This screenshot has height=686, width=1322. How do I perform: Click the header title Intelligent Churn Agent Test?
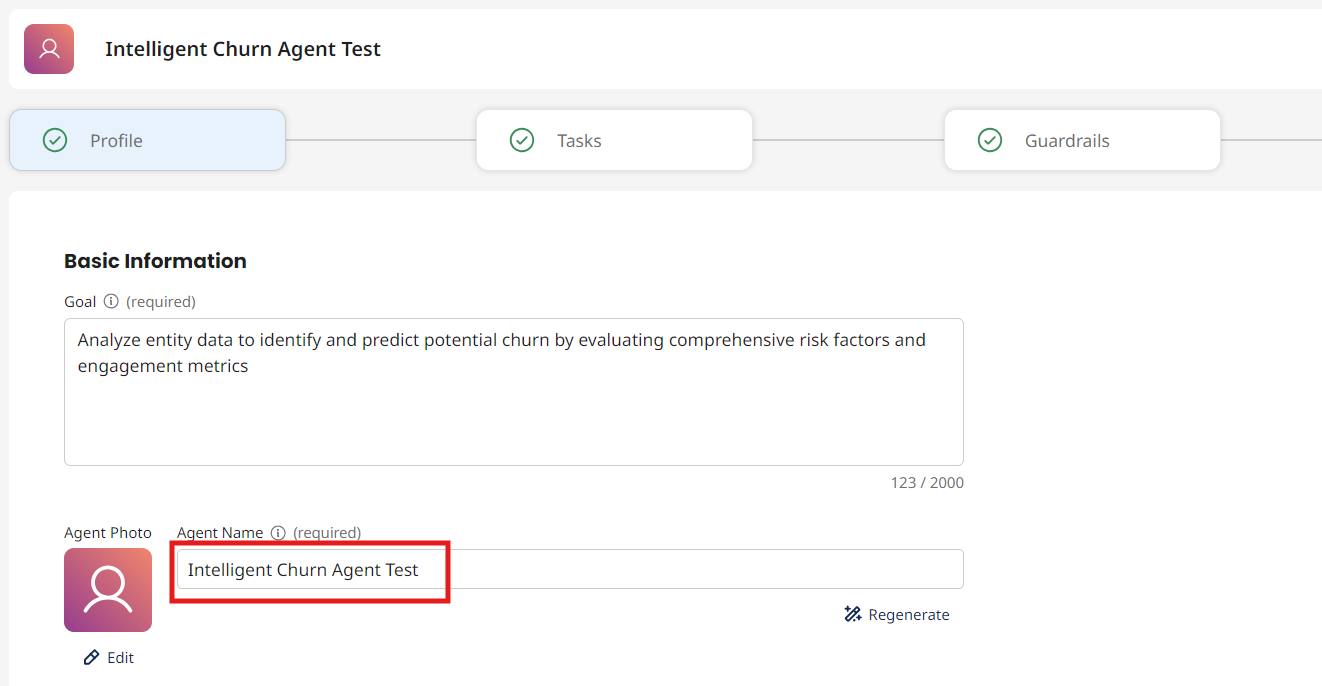coord(243,49)
